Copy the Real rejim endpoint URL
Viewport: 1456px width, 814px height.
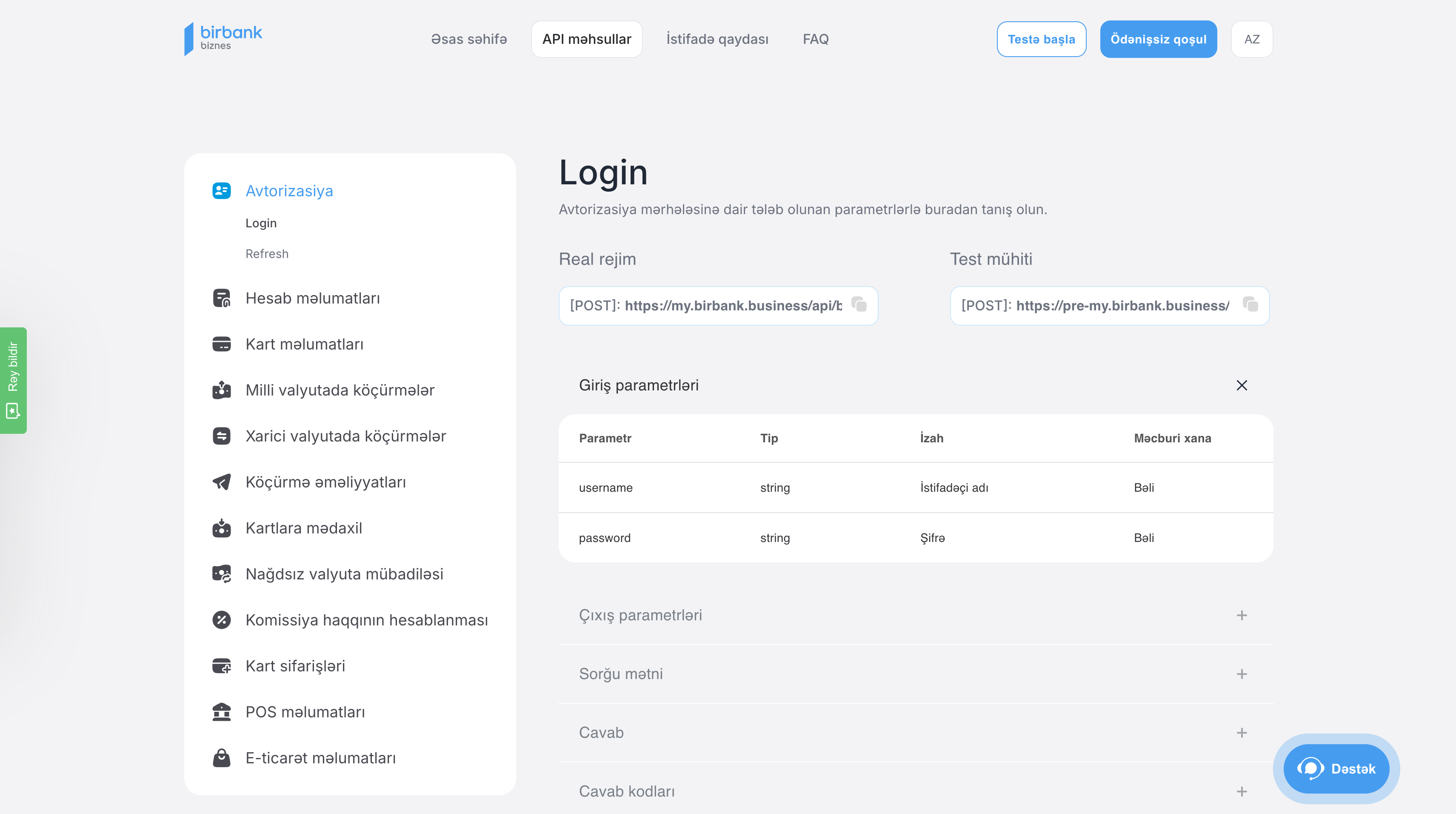click(859, 304)
